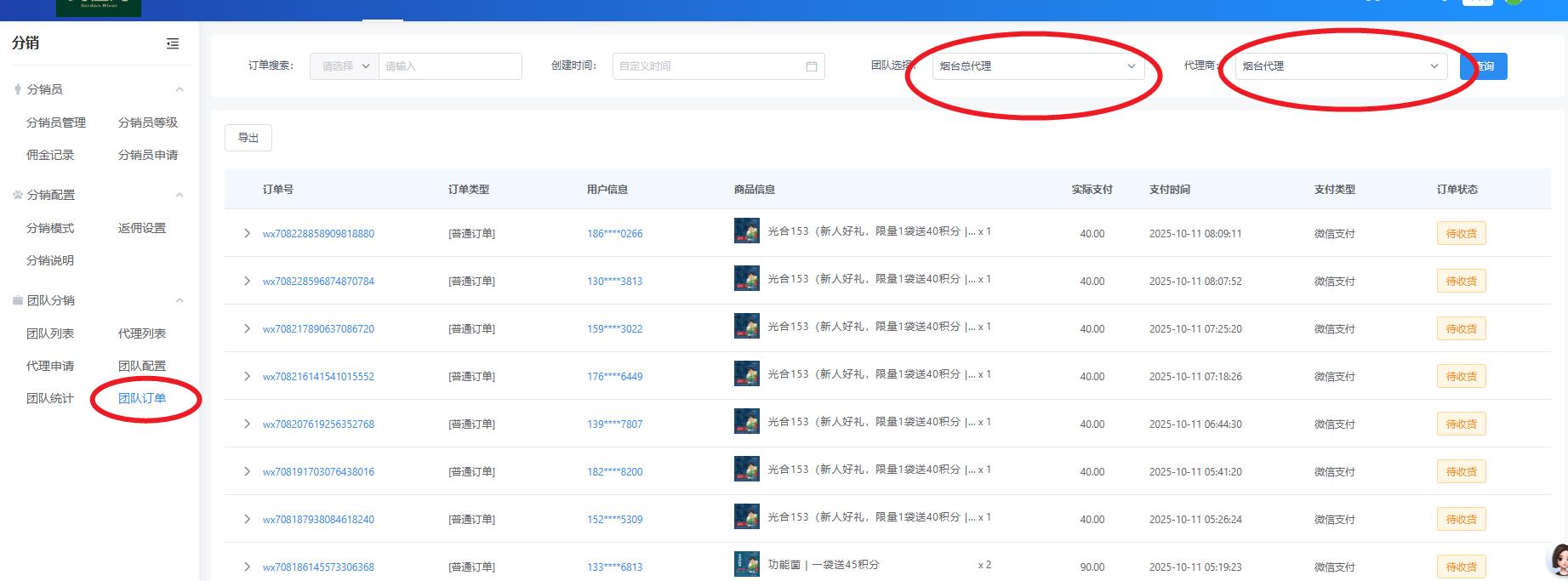
Task: Expand order row wx708216141541015552
Action: click(x=247, y=376)
